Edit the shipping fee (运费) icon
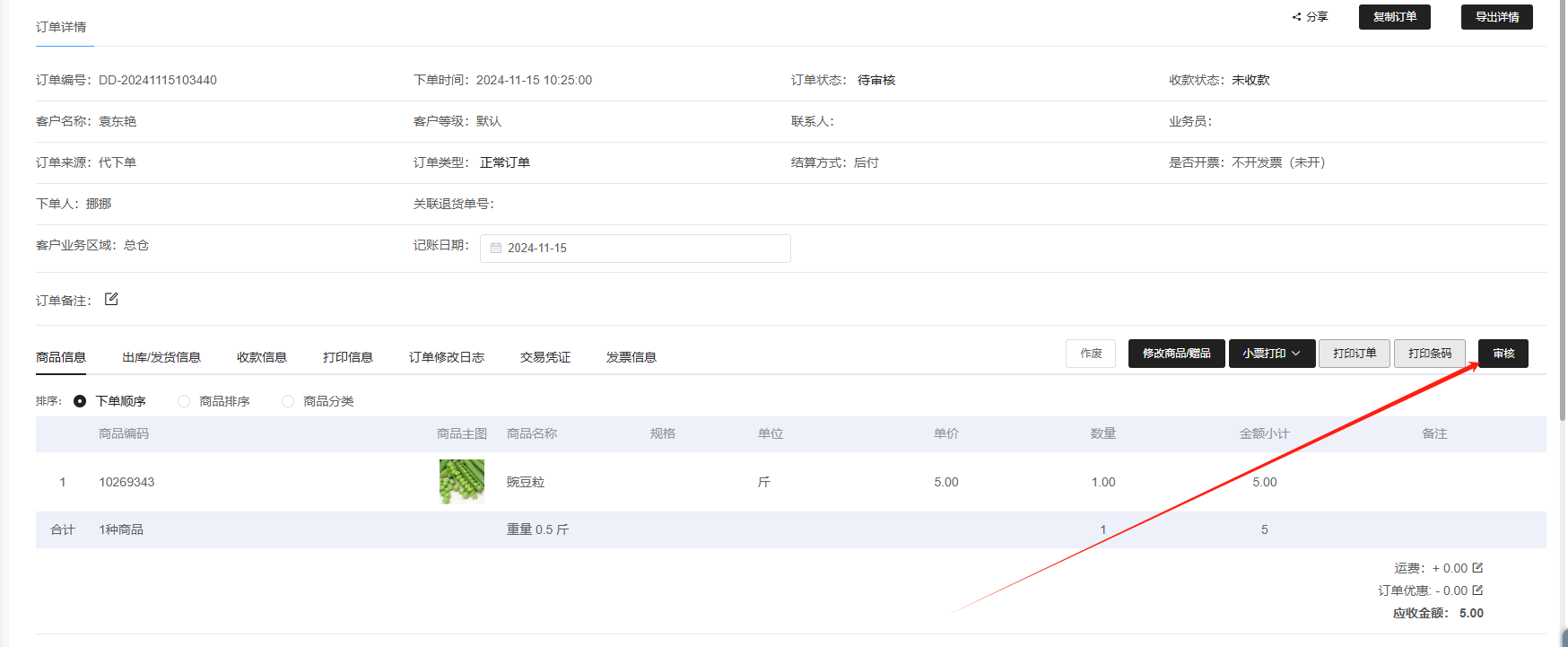The width and height of the screenshot is (1568, 647). pyautogui.click(x=1477, y=568)
